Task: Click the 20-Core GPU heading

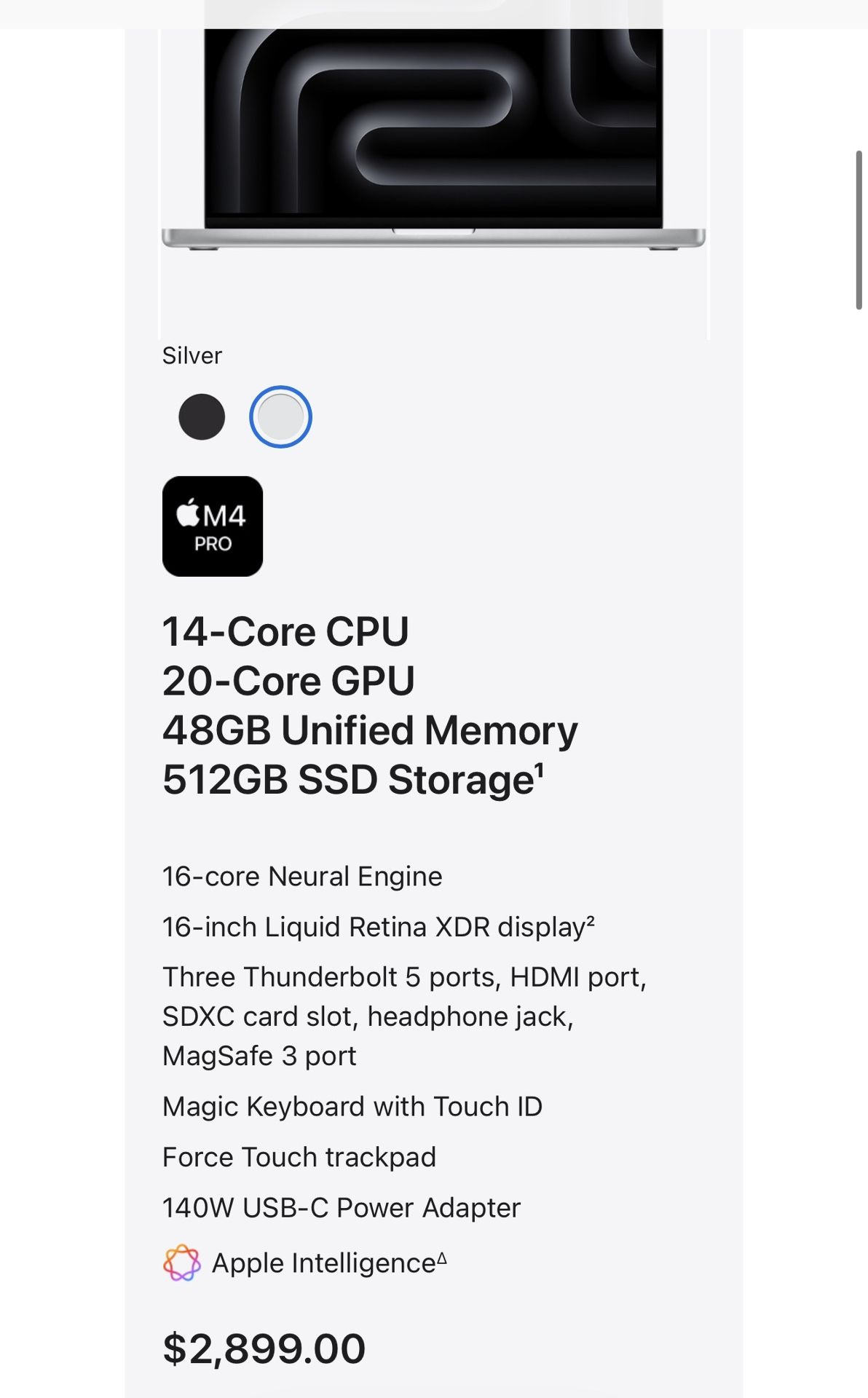Action: pyautogui.click(x=288, y=681)
